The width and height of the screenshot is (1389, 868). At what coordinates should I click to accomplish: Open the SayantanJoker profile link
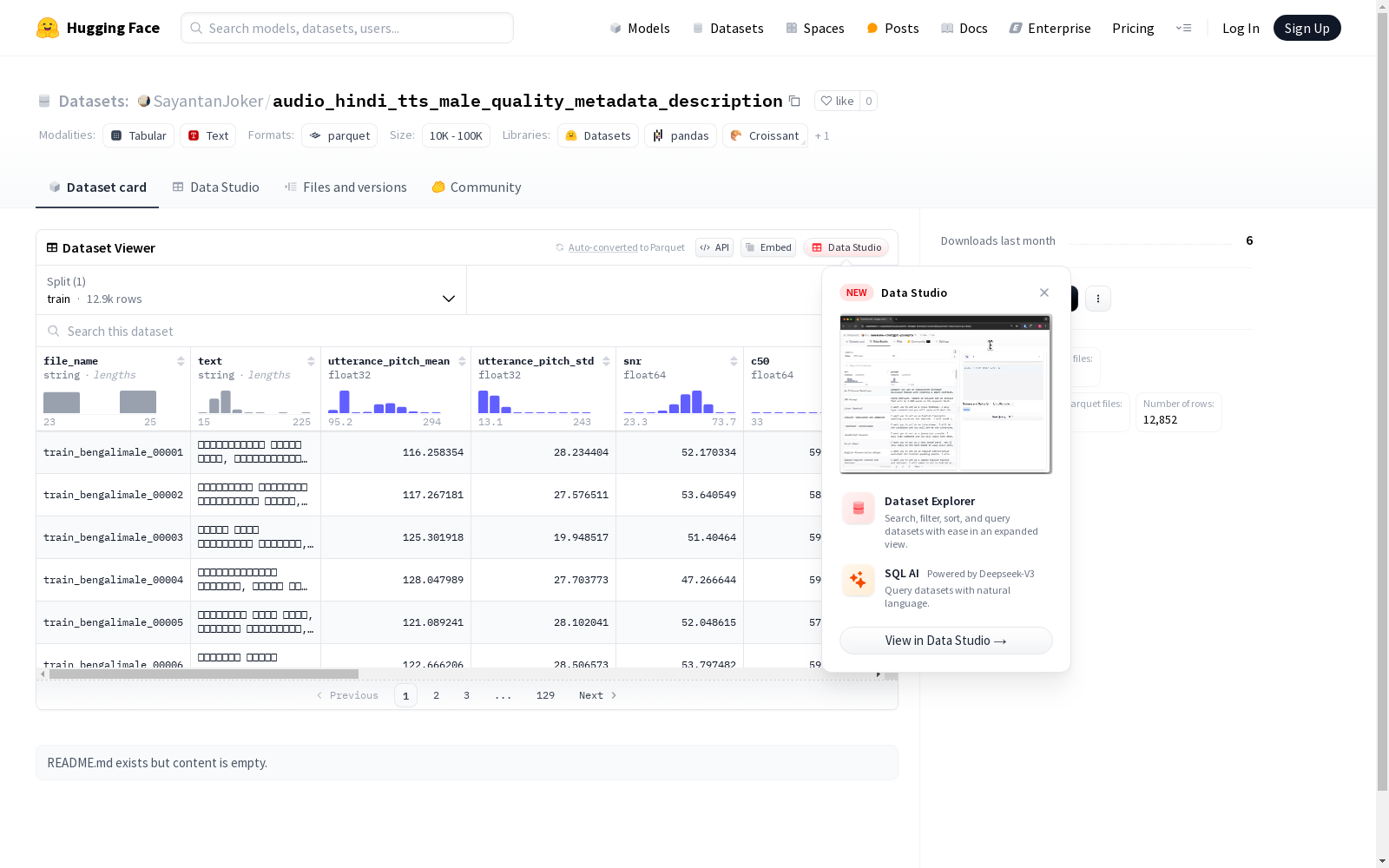pyautogui.click(x=208, y=102)
